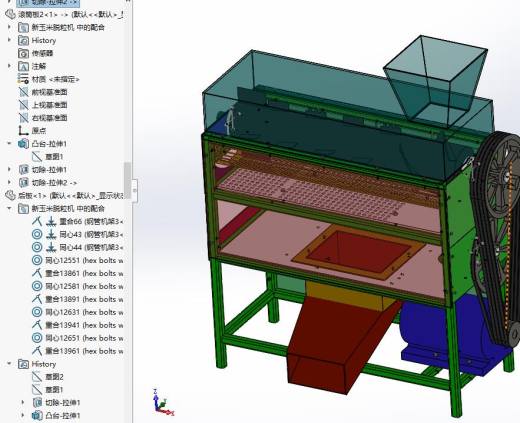Collapse the 新玉米脱粒机 中的配合 mates folder
Image resolution: width=520 pixels, height=423 pixels.
9,209
